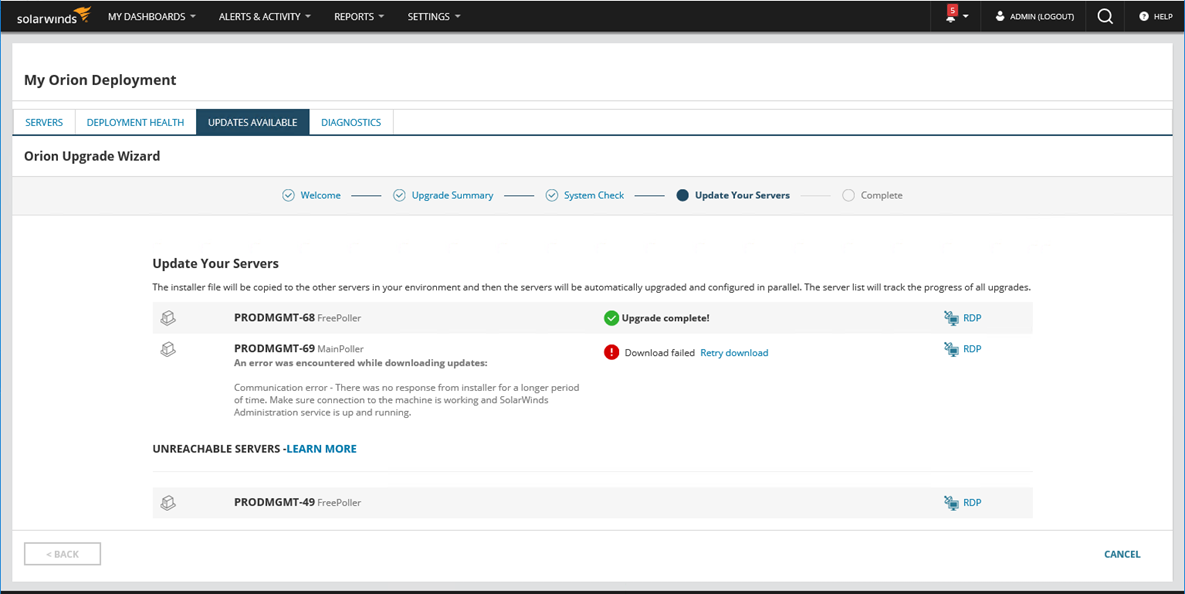Click RDP link for PRODMGMT-68

[x=972, y=318]
